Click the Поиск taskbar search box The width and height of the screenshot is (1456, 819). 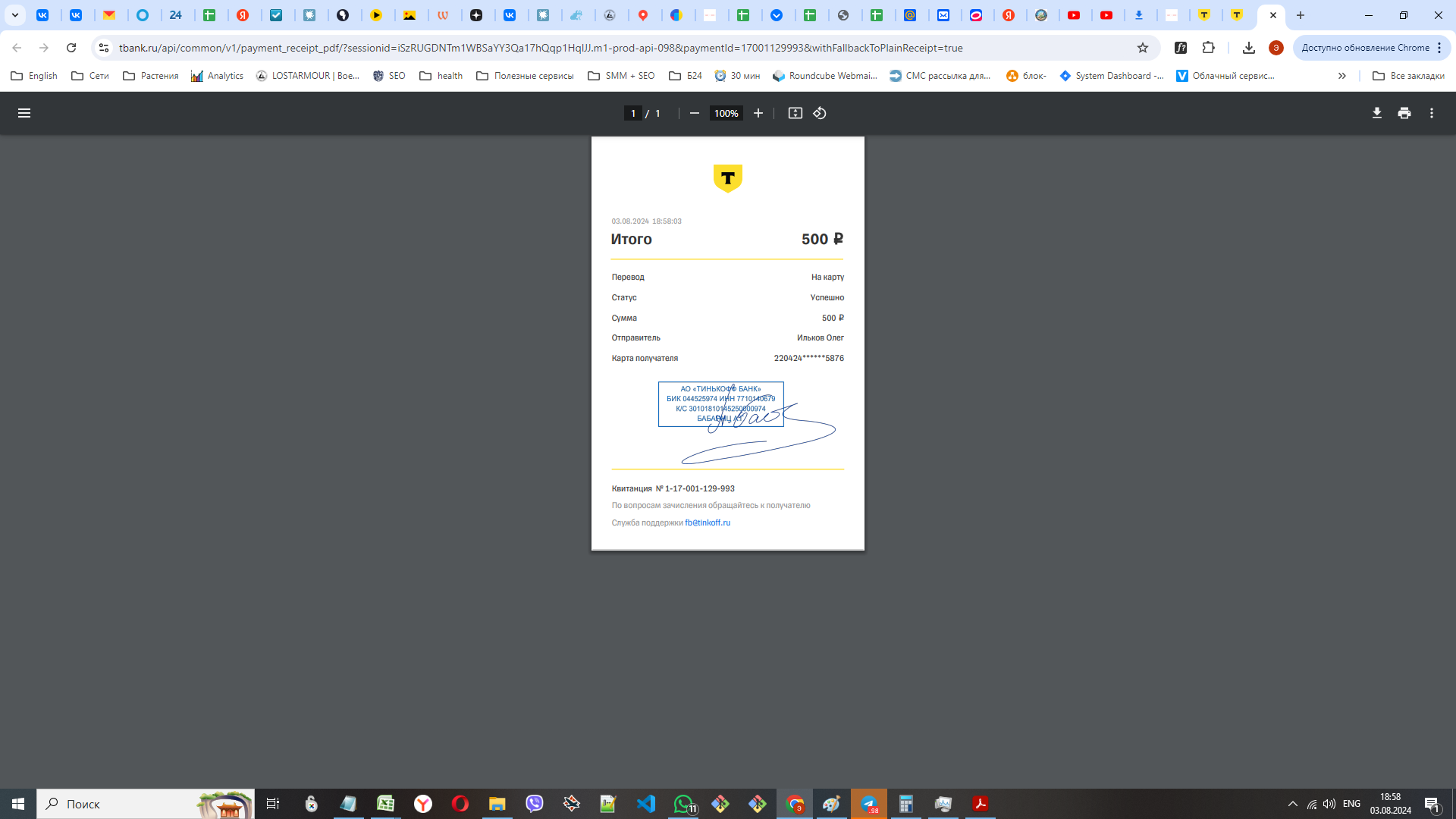tap(146, 804)
